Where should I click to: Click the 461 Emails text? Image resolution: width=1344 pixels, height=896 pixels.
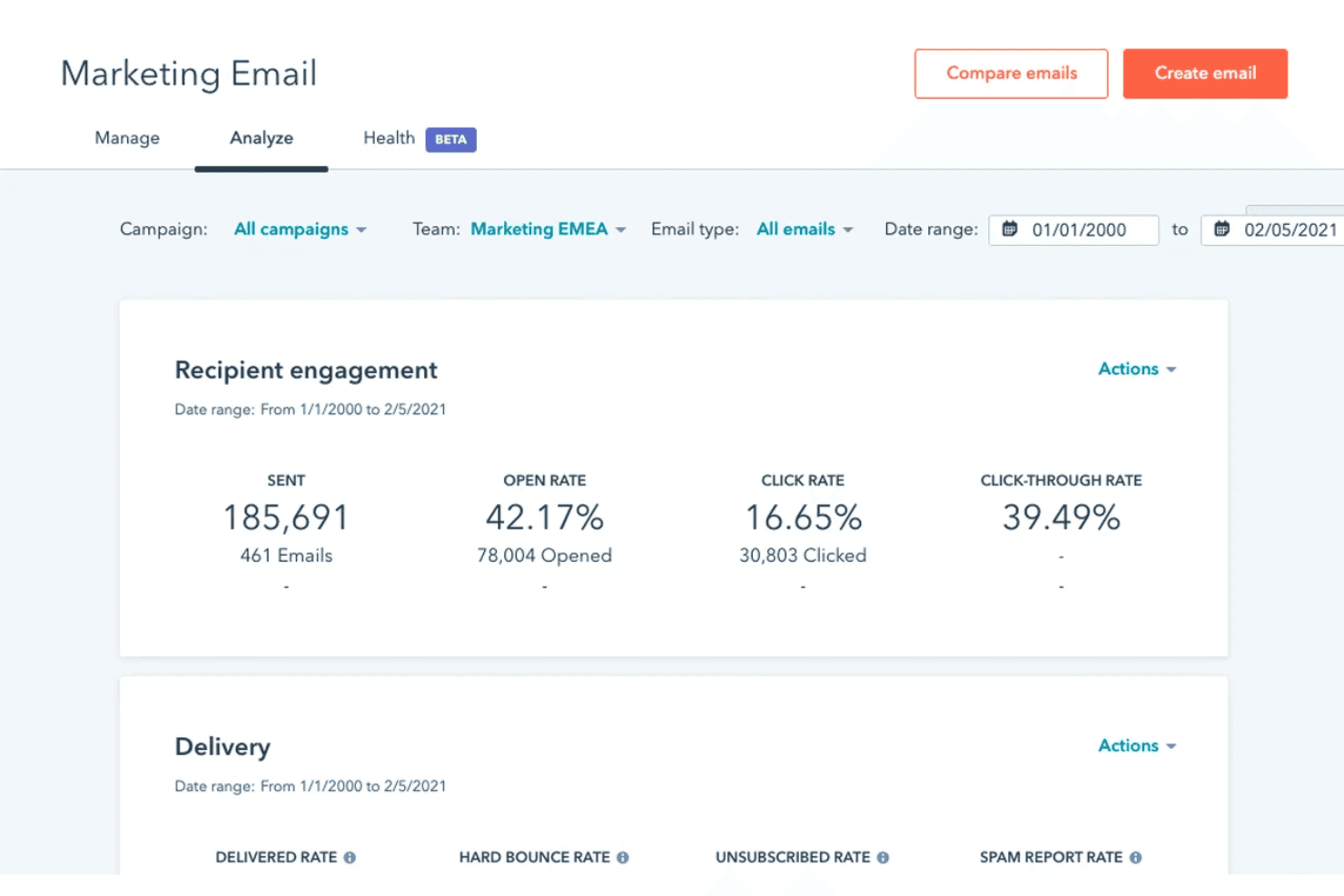286,556
